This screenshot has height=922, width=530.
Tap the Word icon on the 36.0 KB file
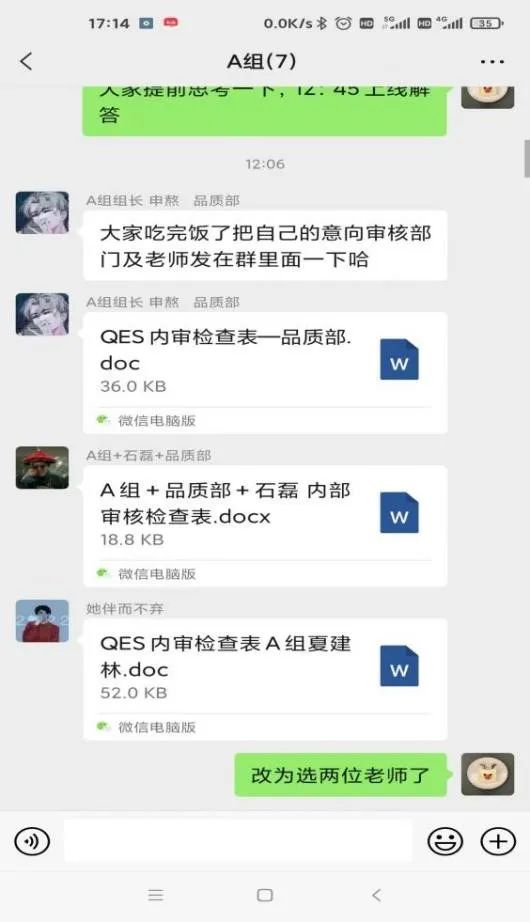399,360
